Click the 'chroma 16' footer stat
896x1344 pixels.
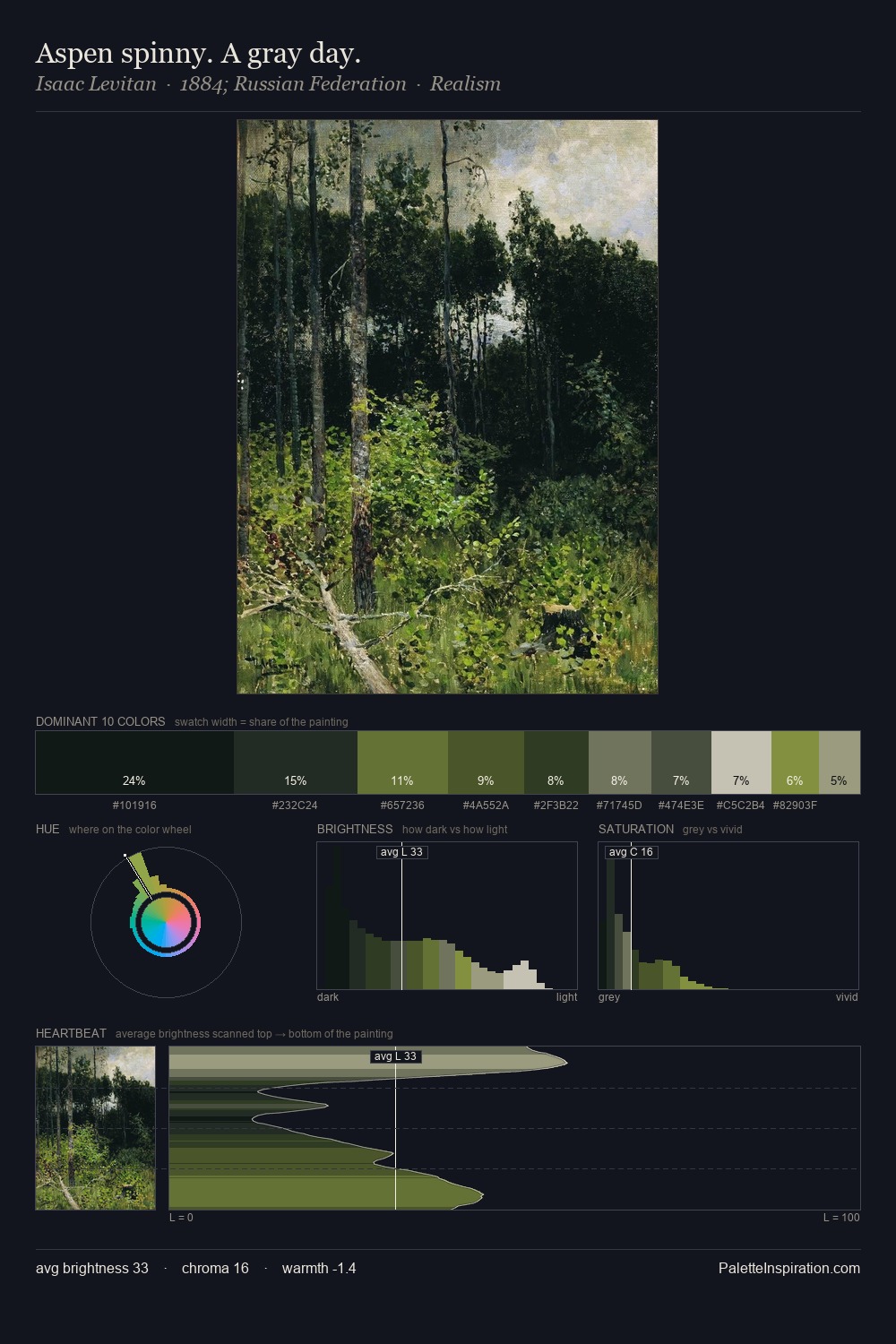215,1268
